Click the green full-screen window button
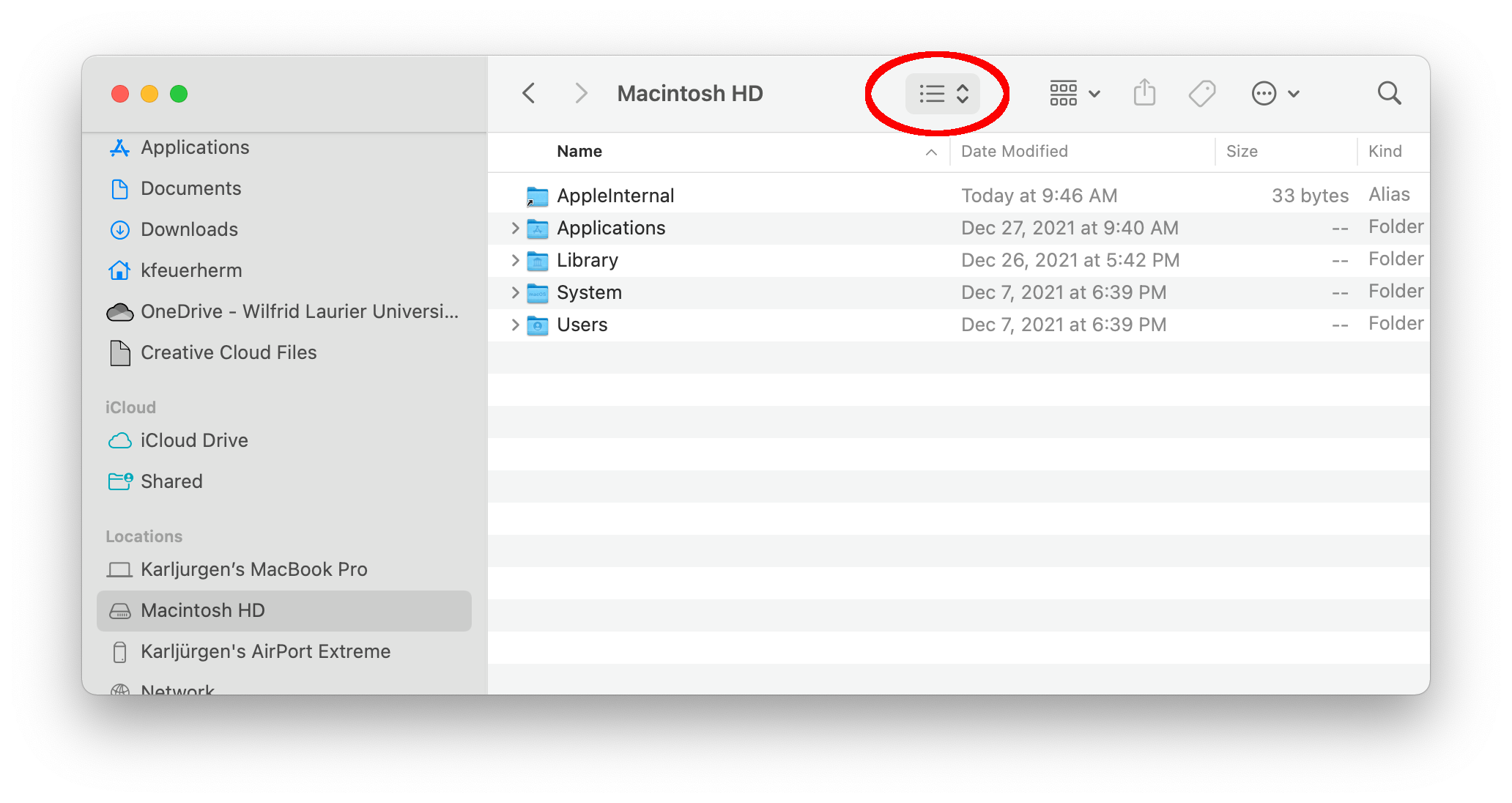This screenshot has width=1512, height=803. (178, 94)
